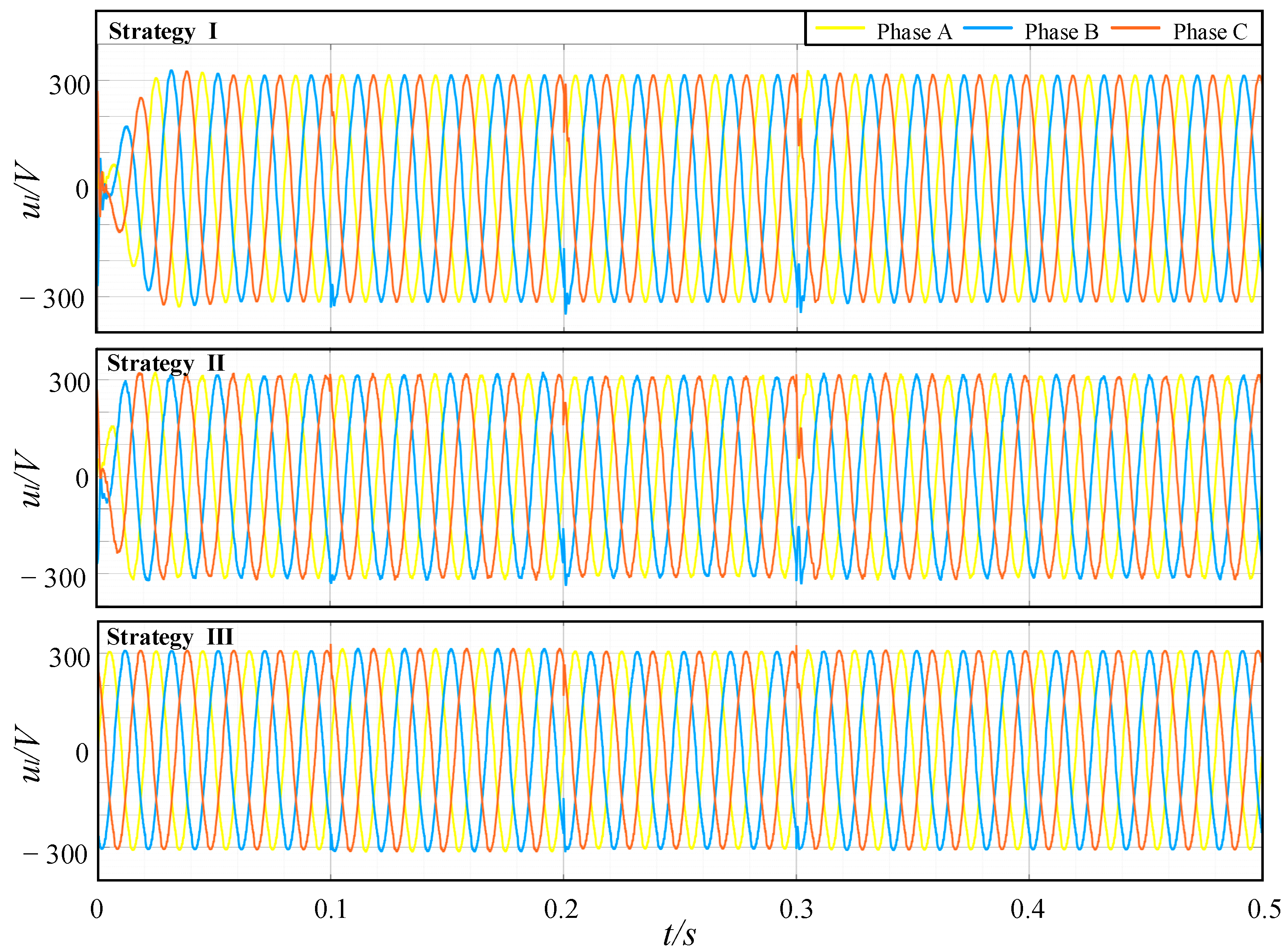1288x951 pixels.
Task: Select the Phase C legend label
Action: click(x=1211, y=31)
